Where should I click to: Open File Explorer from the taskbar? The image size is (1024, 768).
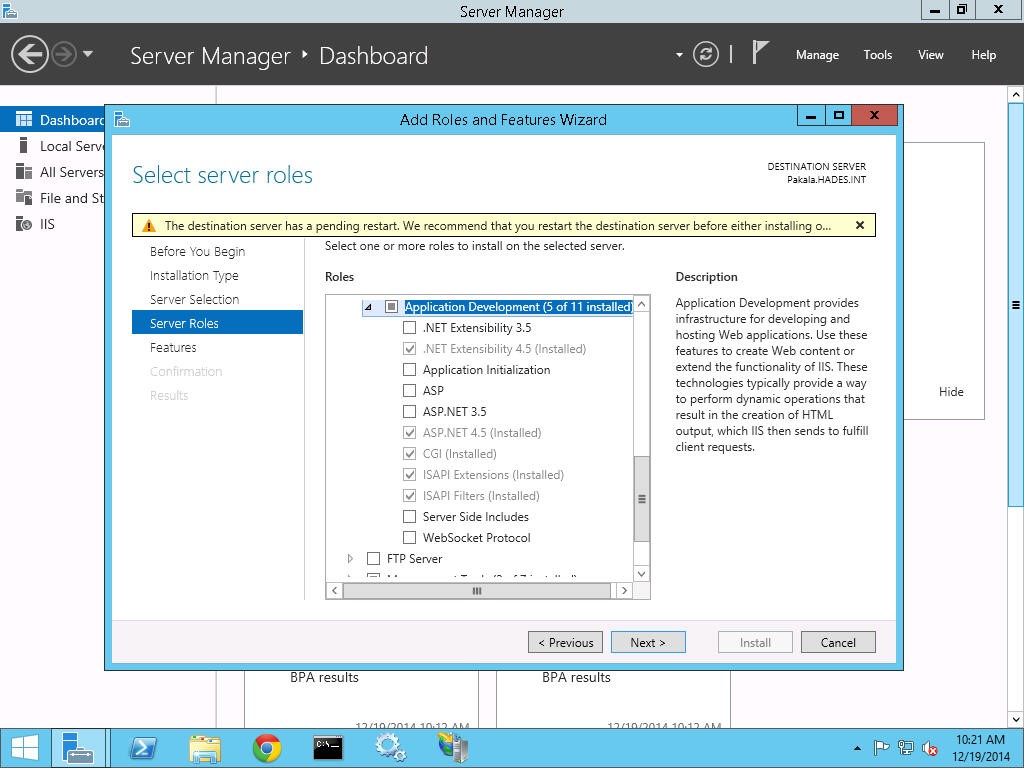204,748
